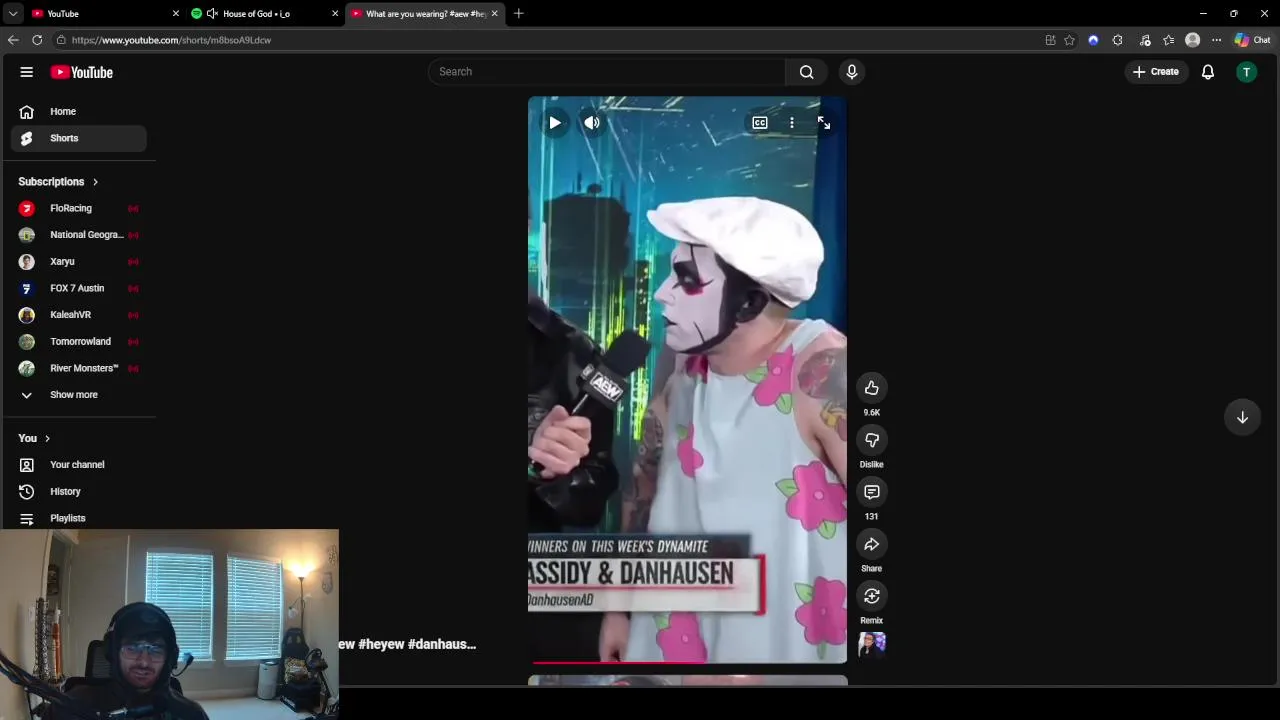Open the National Geographic subscription
Image resolution: width=1280 pixels, height=720 pixels.
(x=79, y=235)
